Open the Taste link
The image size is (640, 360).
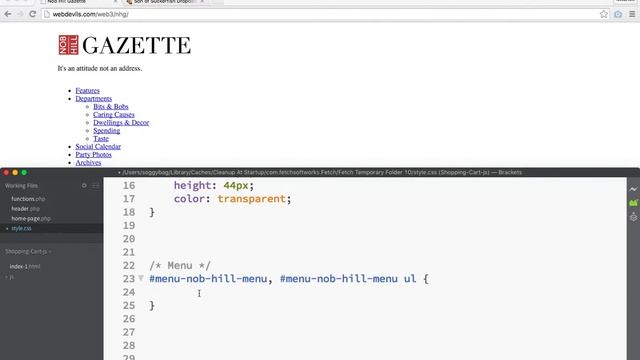[101, 139]
